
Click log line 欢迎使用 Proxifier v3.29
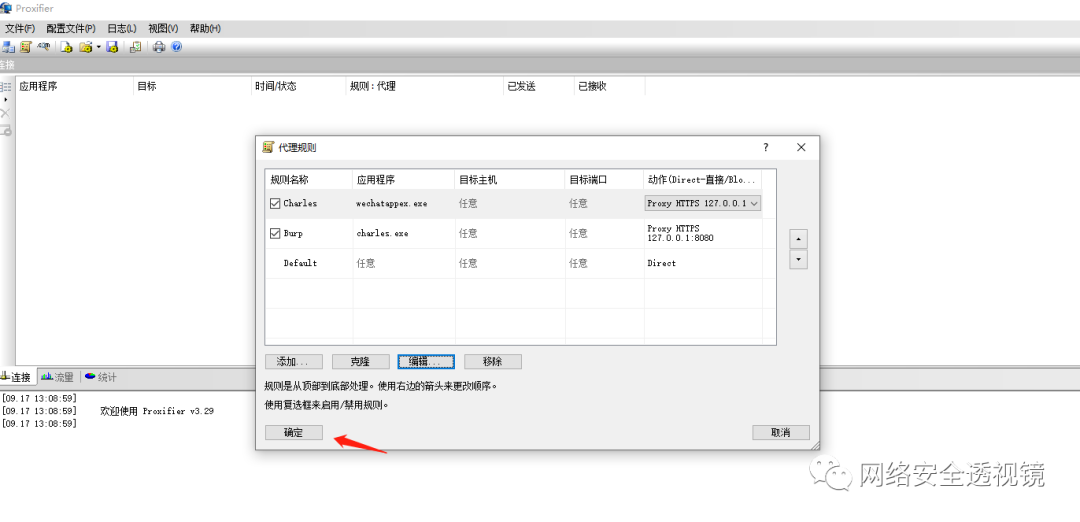[x=157, y=411]
